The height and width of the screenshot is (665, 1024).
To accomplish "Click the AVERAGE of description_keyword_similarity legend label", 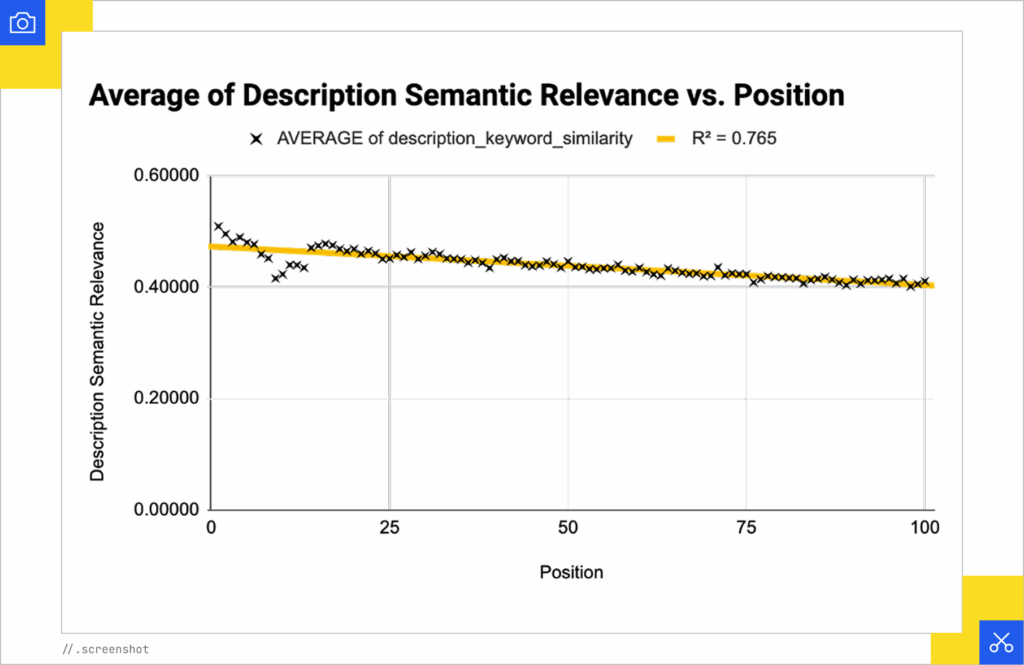I will pyautogui.click(x=454, y=140).
